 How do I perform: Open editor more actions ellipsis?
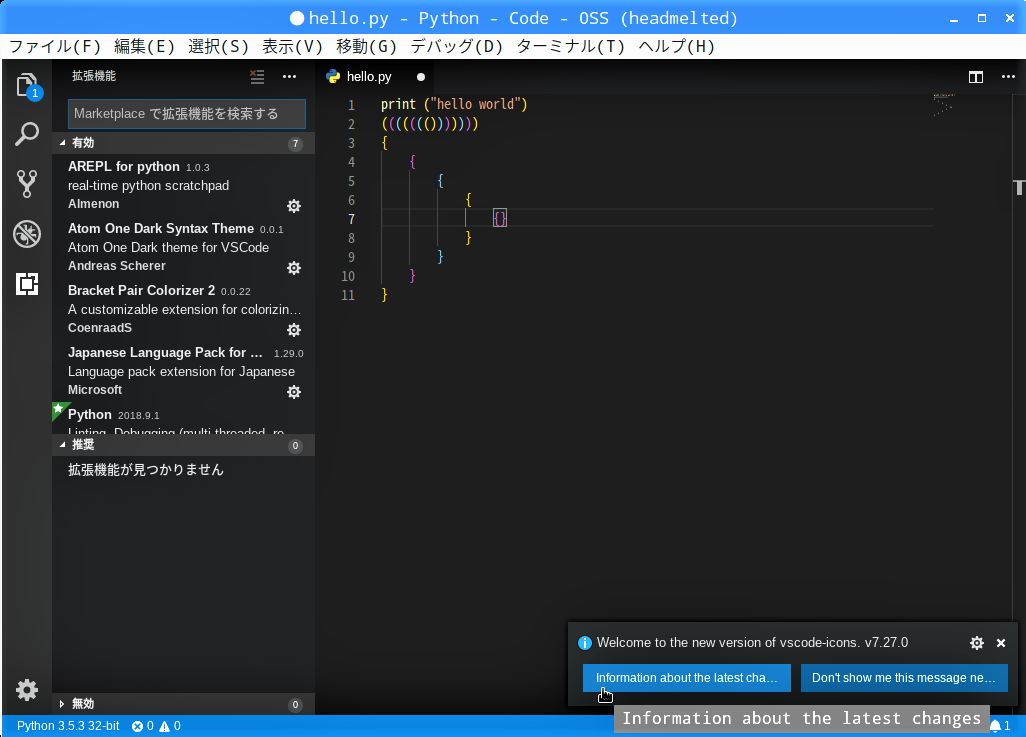point(1008,77)
